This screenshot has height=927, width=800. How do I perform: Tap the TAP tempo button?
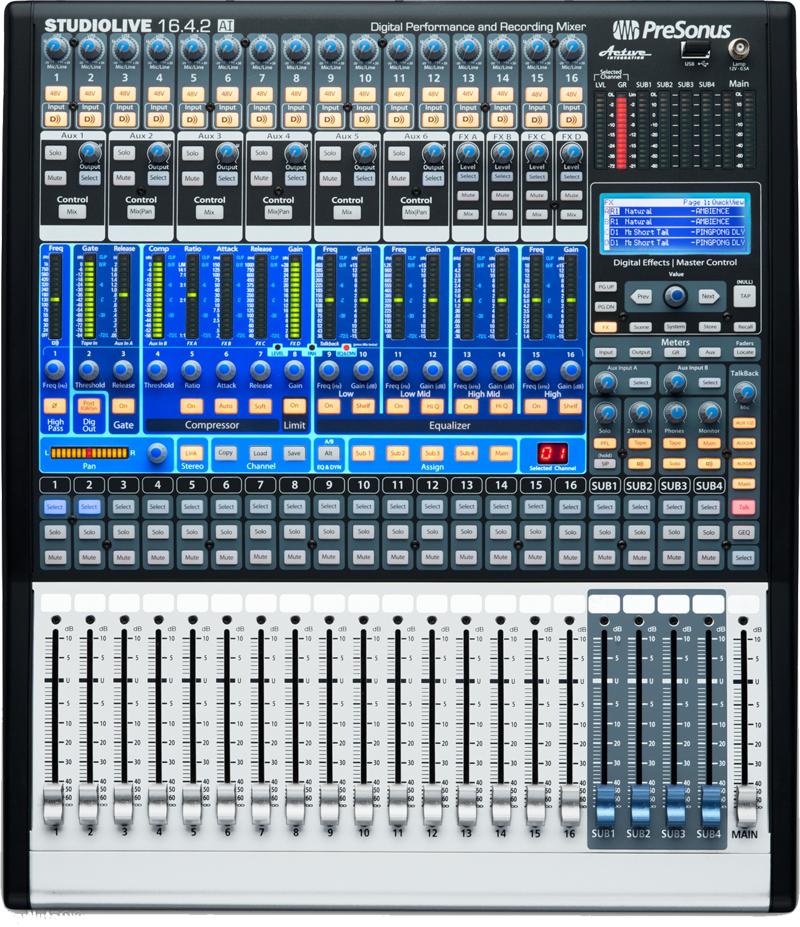(745, 296)
